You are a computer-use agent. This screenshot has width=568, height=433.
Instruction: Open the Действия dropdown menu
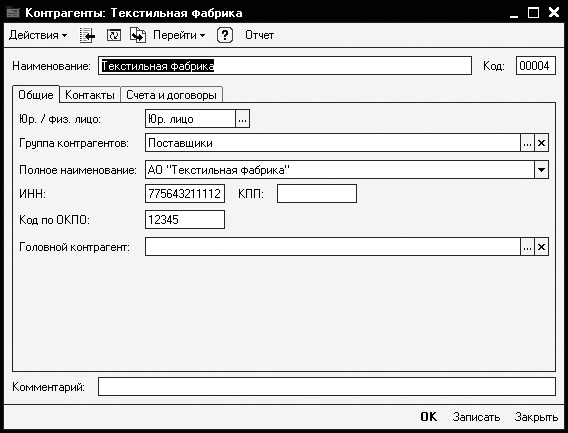click(x=38, y=35)
